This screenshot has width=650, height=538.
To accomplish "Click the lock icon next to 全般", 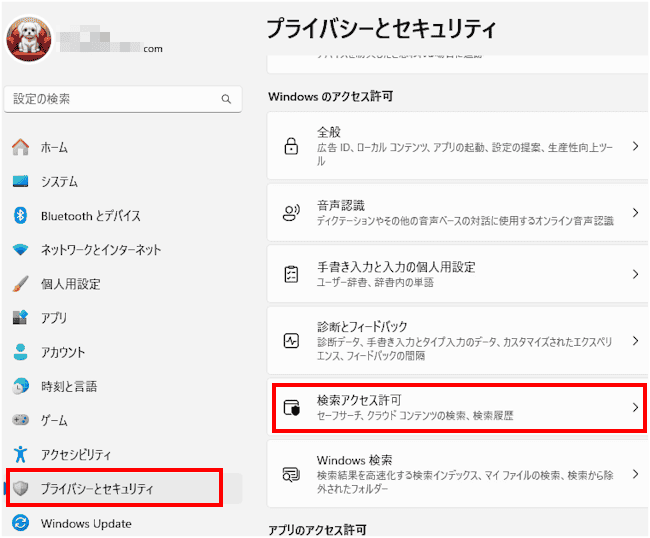I will 291,146.
